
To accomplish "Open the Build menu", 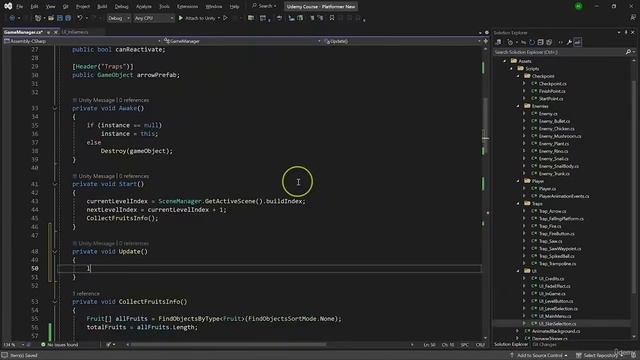I will pos(102,7).
